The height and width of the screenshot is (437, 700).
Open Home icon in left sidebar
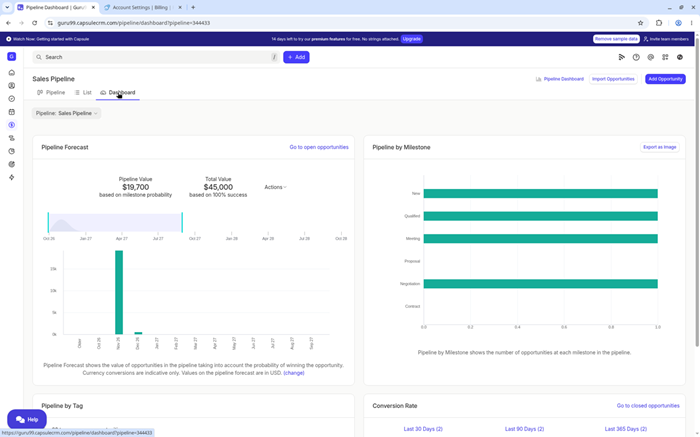coord(12,72)
